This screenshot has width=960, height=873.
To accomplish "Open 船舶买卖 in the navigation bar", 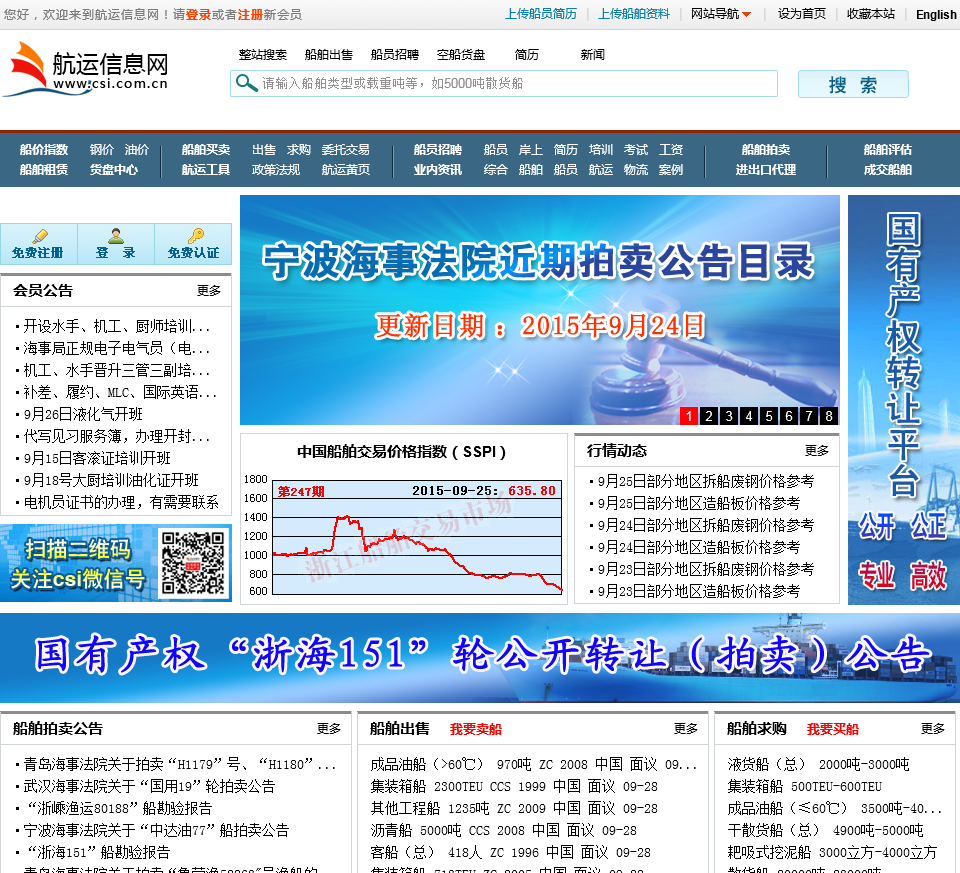I will point(206,149).
